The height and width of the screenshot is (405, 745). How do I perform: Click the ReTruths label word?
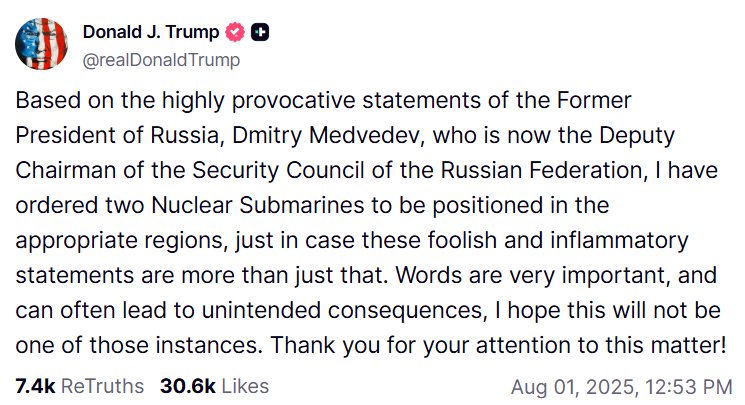pos(102,386)
